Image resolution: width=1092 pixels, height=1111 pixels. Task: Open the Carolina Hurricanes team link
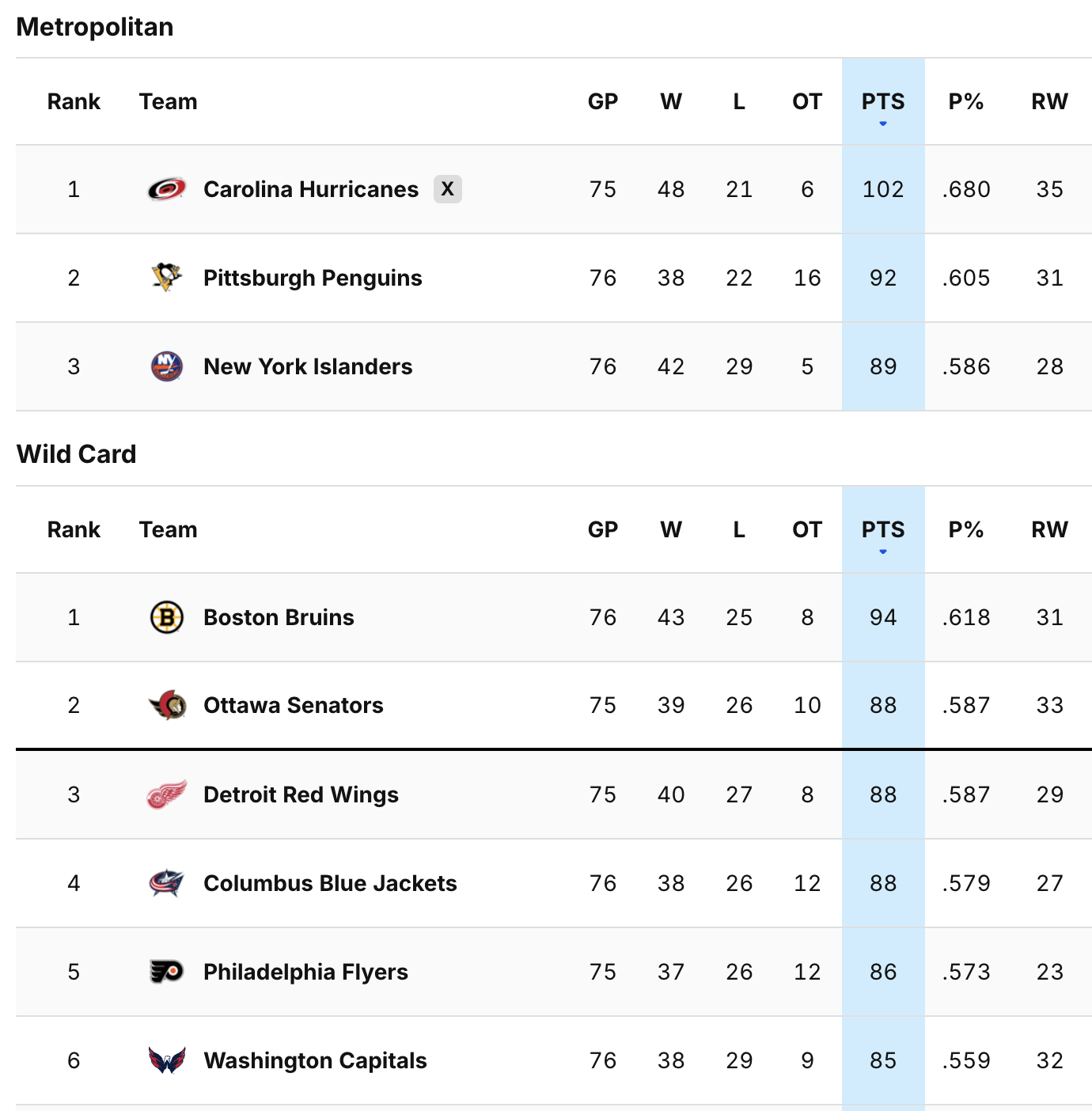pos(311,190)
